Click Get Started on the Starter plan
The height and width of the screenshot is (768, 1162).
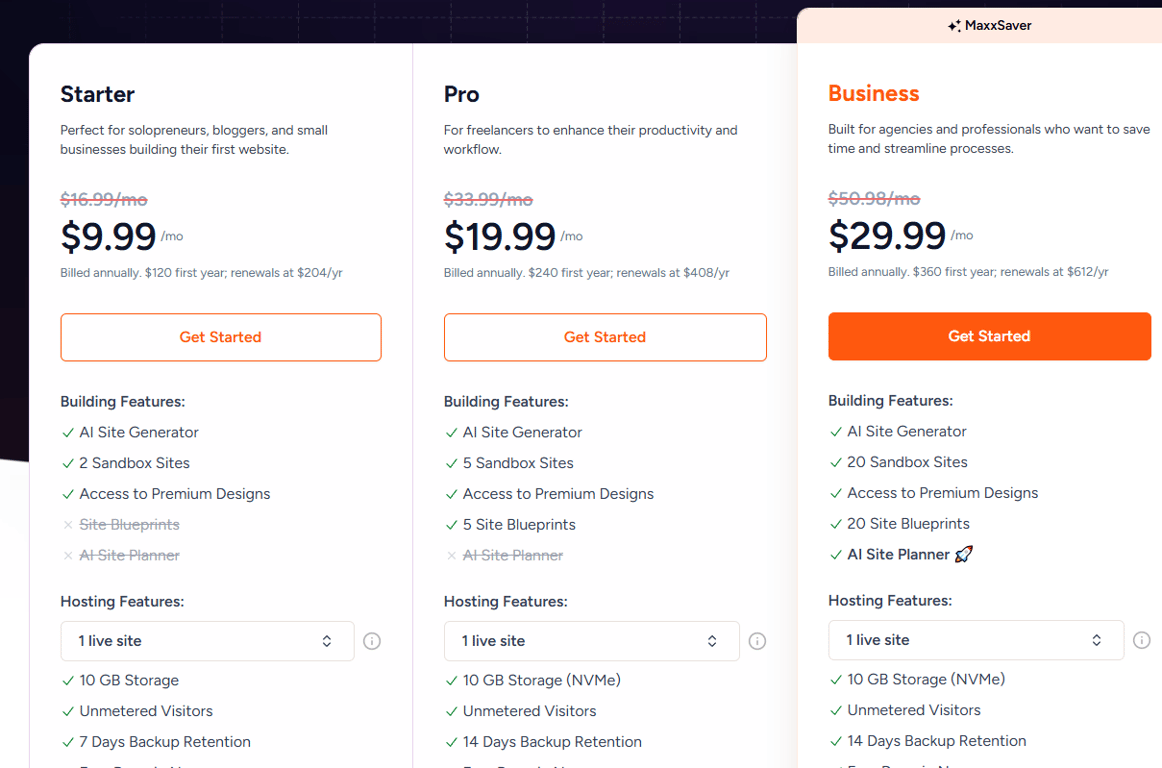click(x=221, y=337)
